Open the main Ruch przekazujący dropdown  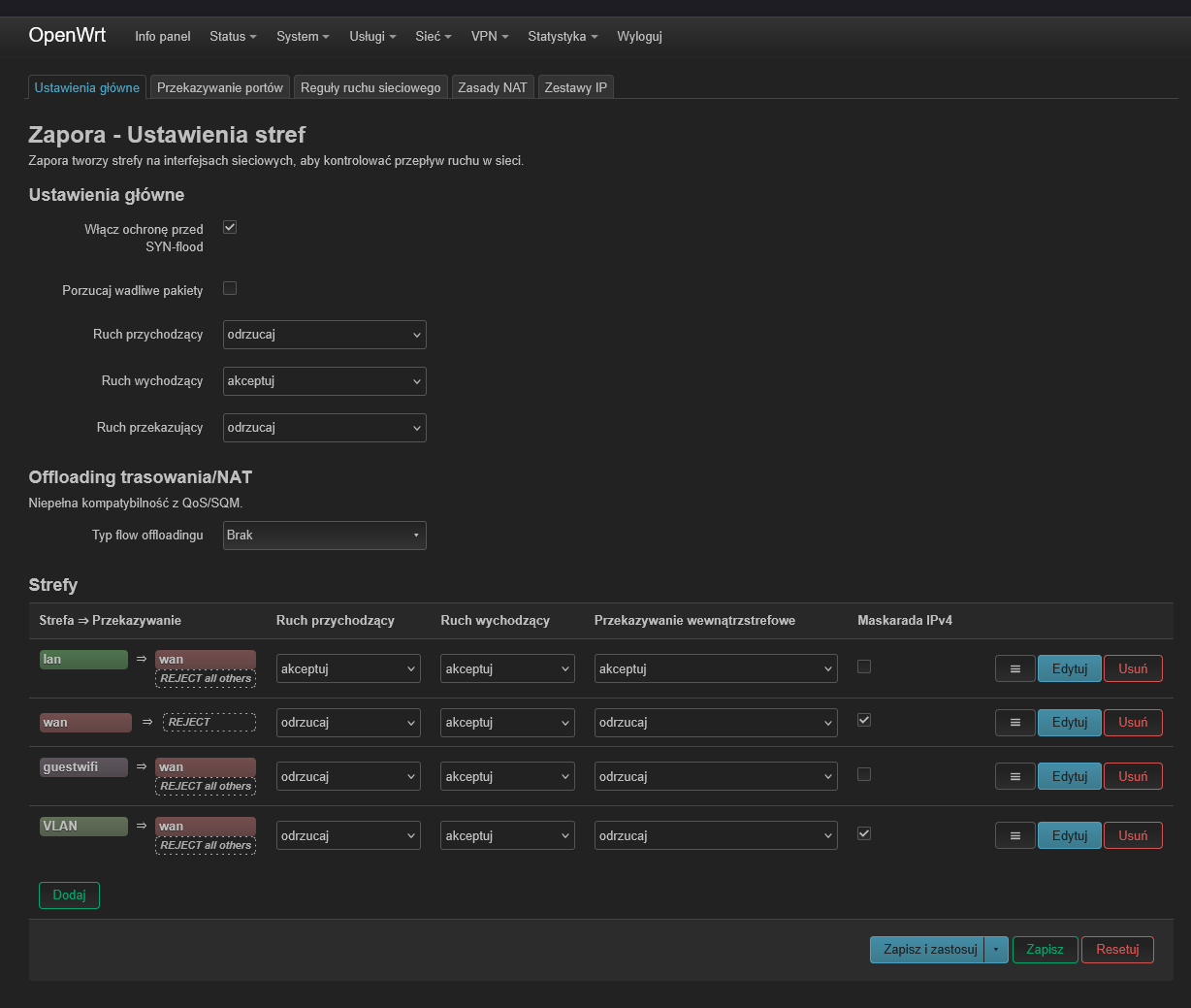point(324,428)
